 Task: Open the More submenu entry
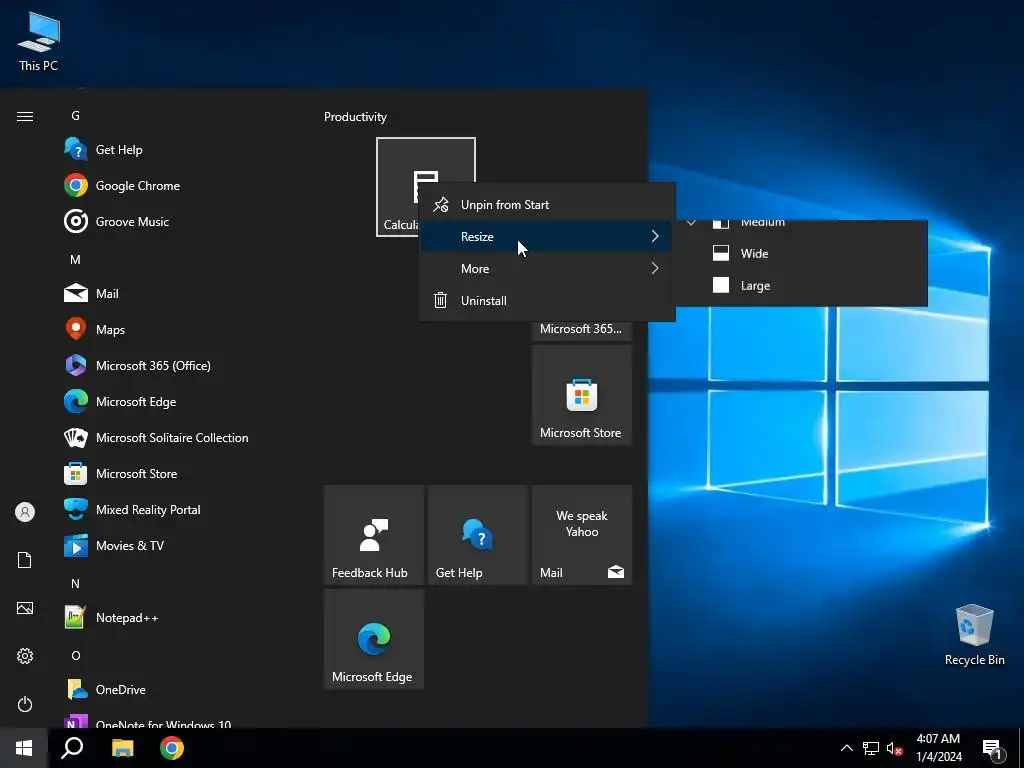point(547,268)
